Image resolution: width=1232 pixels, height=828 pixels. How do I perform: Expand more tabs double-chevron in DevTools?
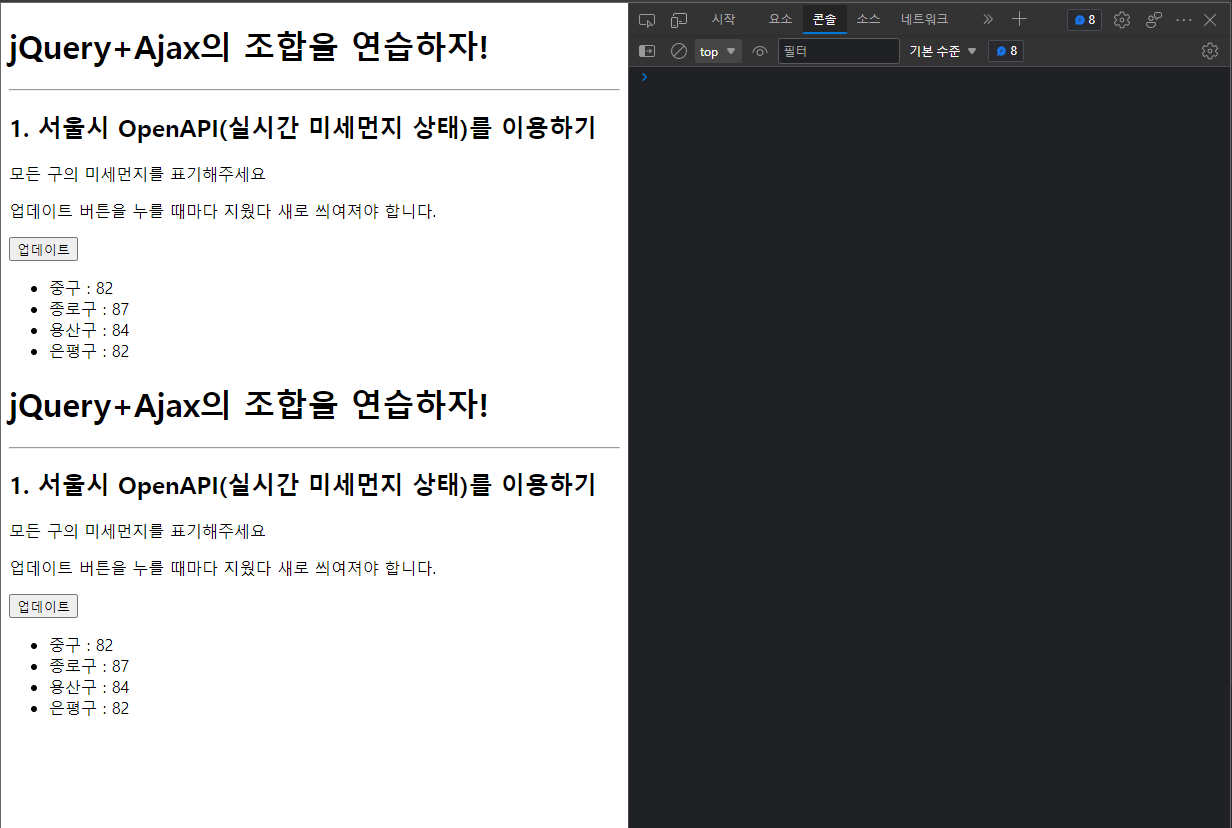pos(988,19)
